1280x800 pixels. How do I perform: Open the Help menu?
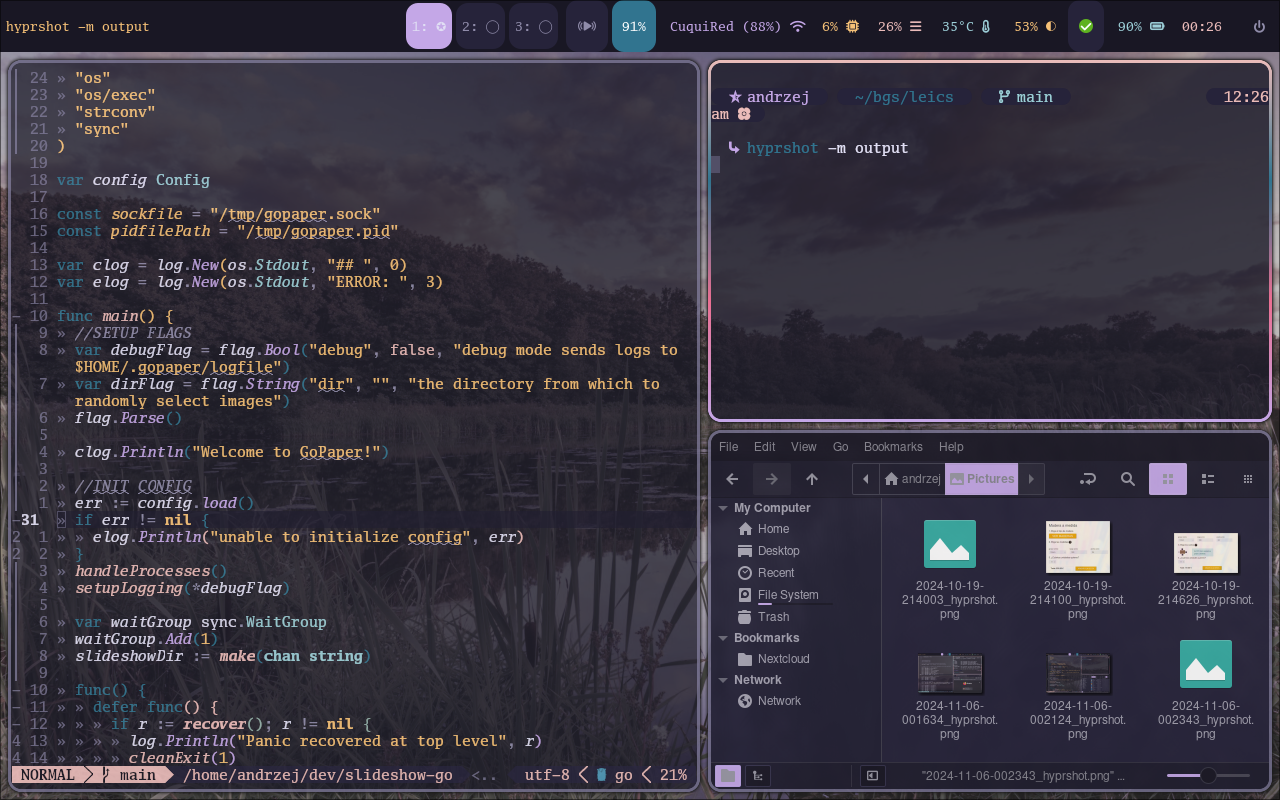point(952,447)
